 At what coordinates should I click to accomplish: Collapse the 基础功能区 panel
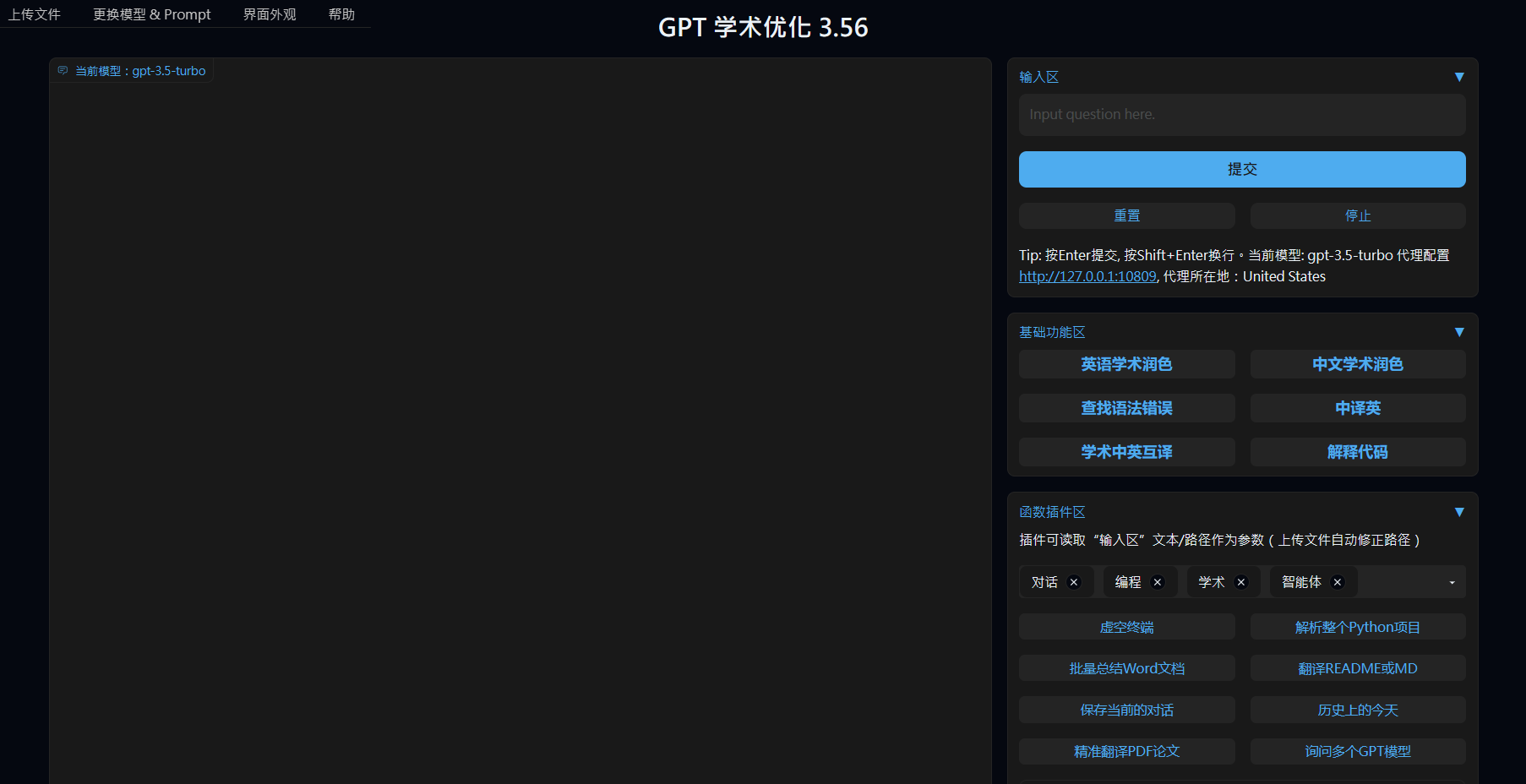tap(1459, 332)
